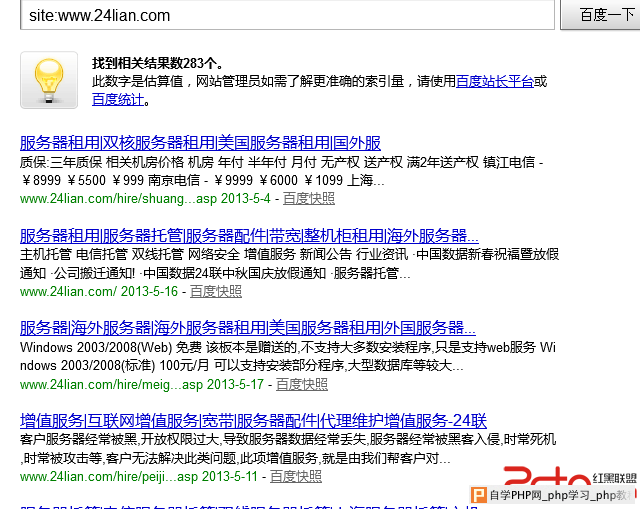The image size is (640, 509).
Task: Click the orange P icon beside 自学PHP网
Action: pos(478,495)
